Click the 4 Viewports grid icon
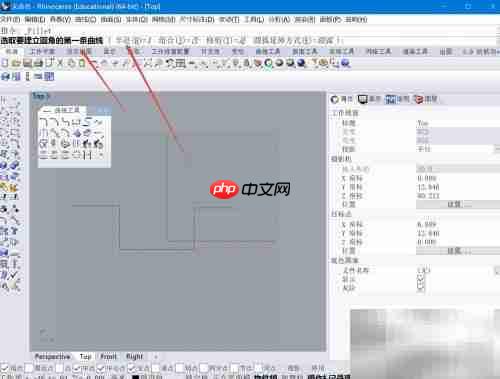The height and width of the screenshot is (379, 500). tap(180, 63)
